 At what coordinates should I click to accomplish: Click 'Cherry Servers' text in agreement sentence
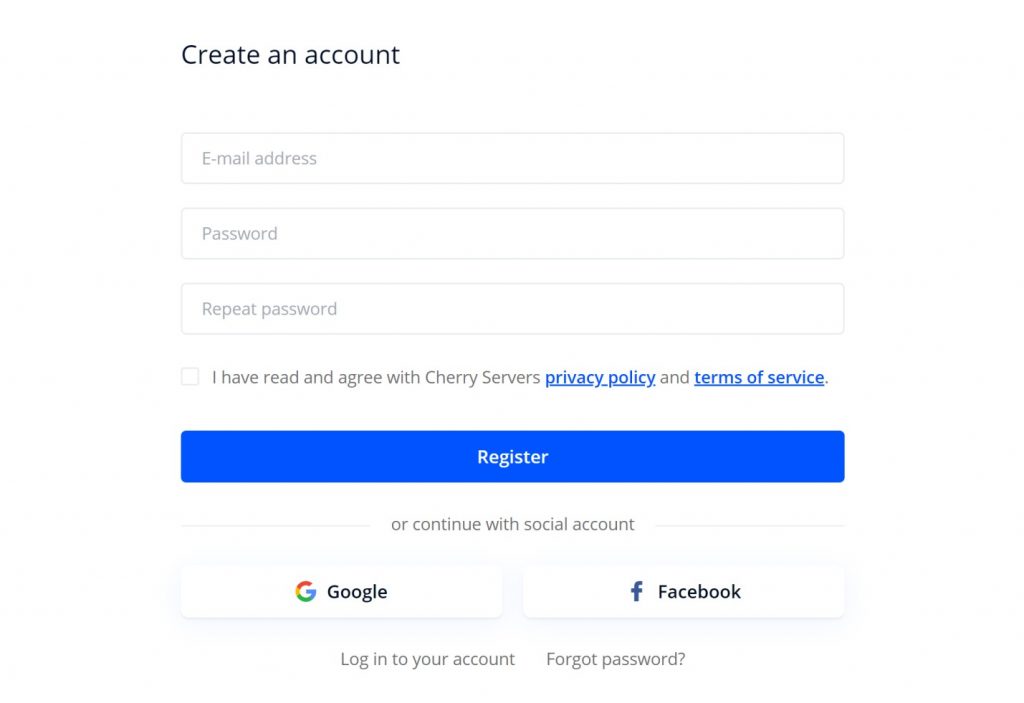tap(483, 378)
